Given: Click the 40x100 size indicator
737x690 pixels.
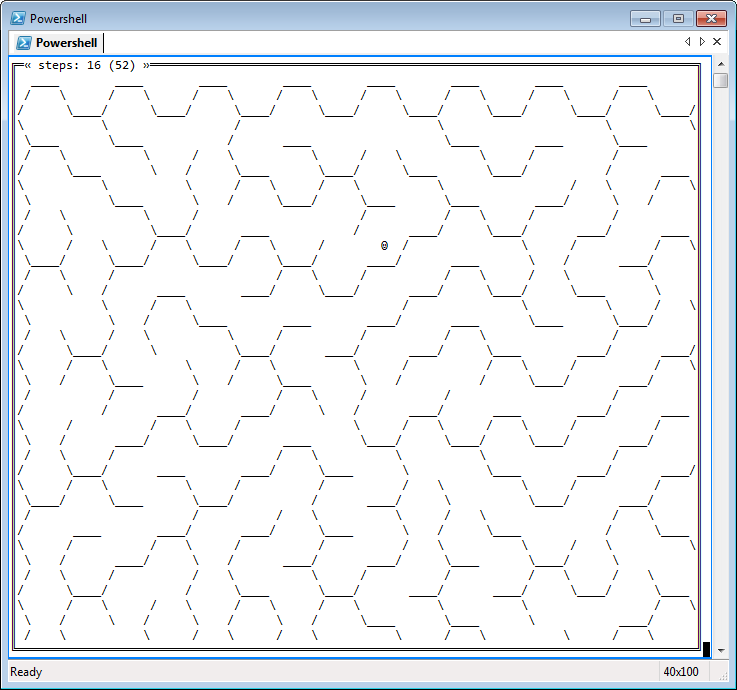Looking at the screenshot, I should (680, 672).
